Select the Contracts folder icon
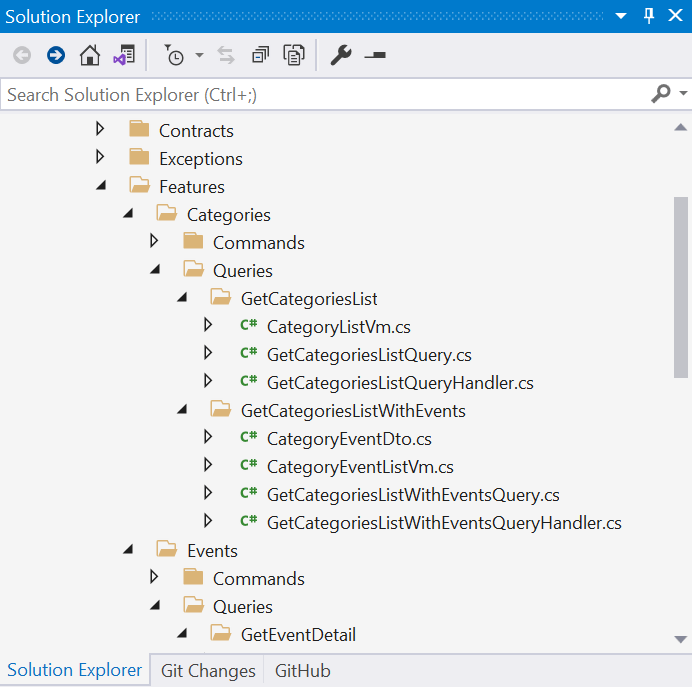Screen dimensions: 692x687 click(x=139, y=129)
